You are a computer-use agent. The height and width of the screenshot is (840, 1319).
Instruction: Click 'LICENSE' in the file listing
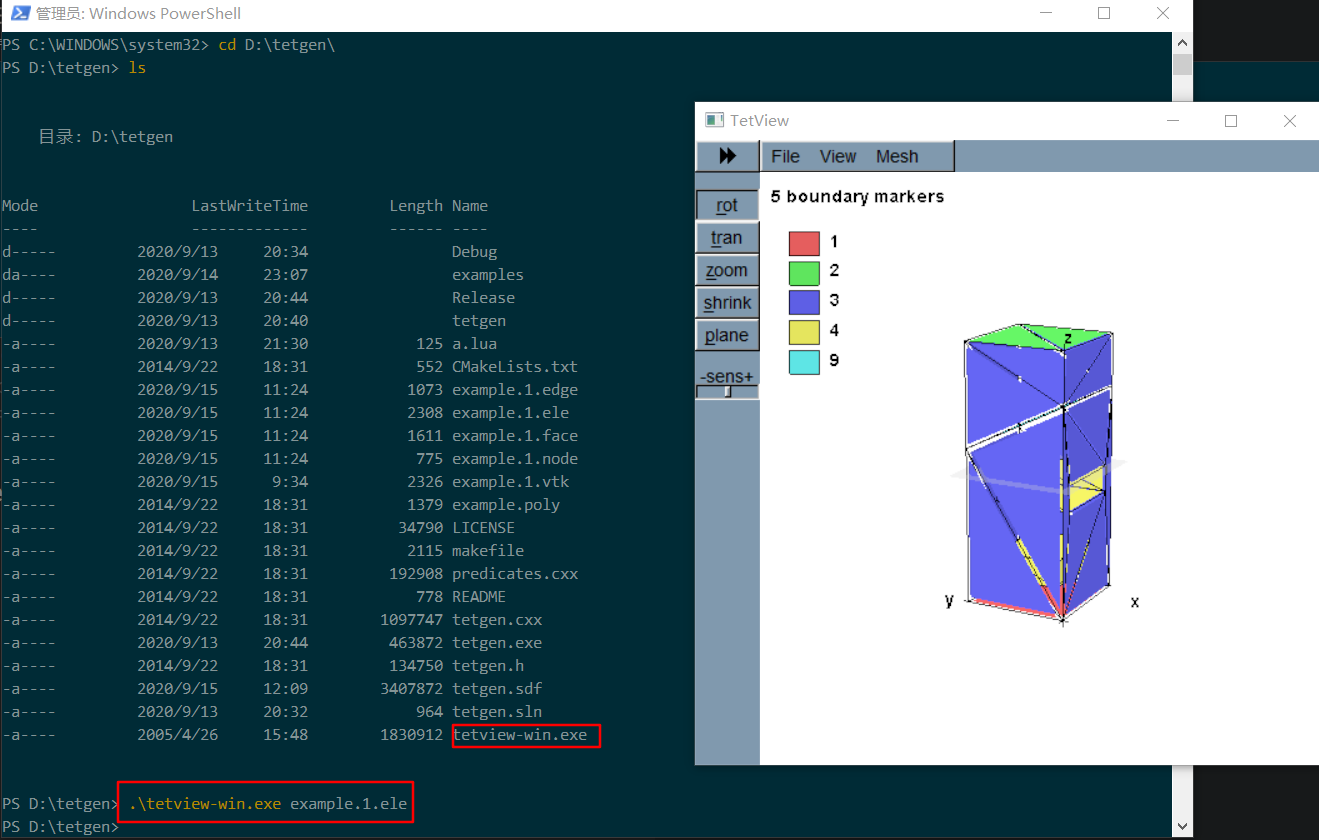tap(483, 527)
